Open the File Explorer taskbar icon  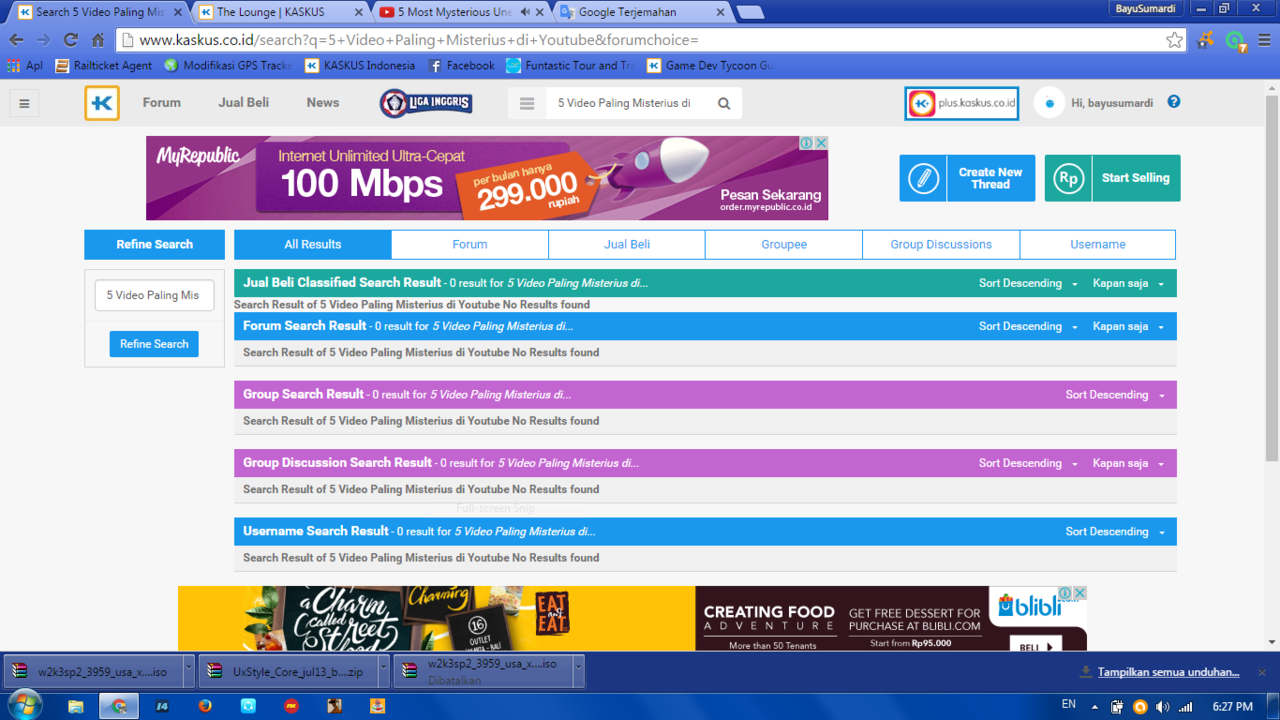(76, 706)
